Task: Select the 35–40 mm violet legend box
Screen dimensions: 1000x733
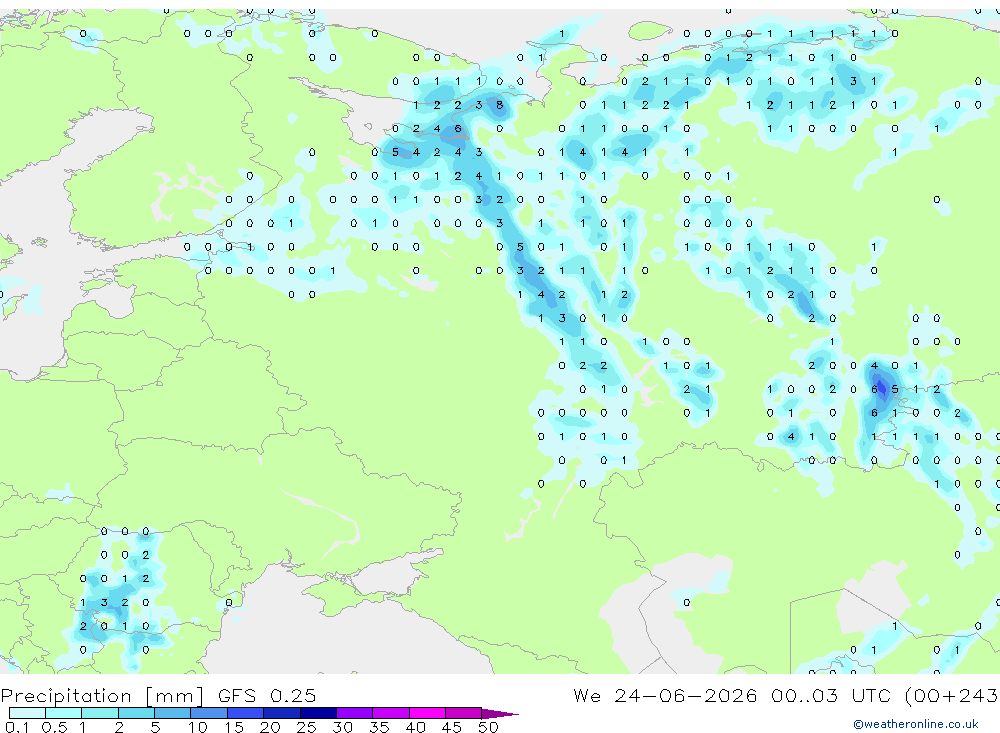Action: pyautogui.click(x=391, y=713)
